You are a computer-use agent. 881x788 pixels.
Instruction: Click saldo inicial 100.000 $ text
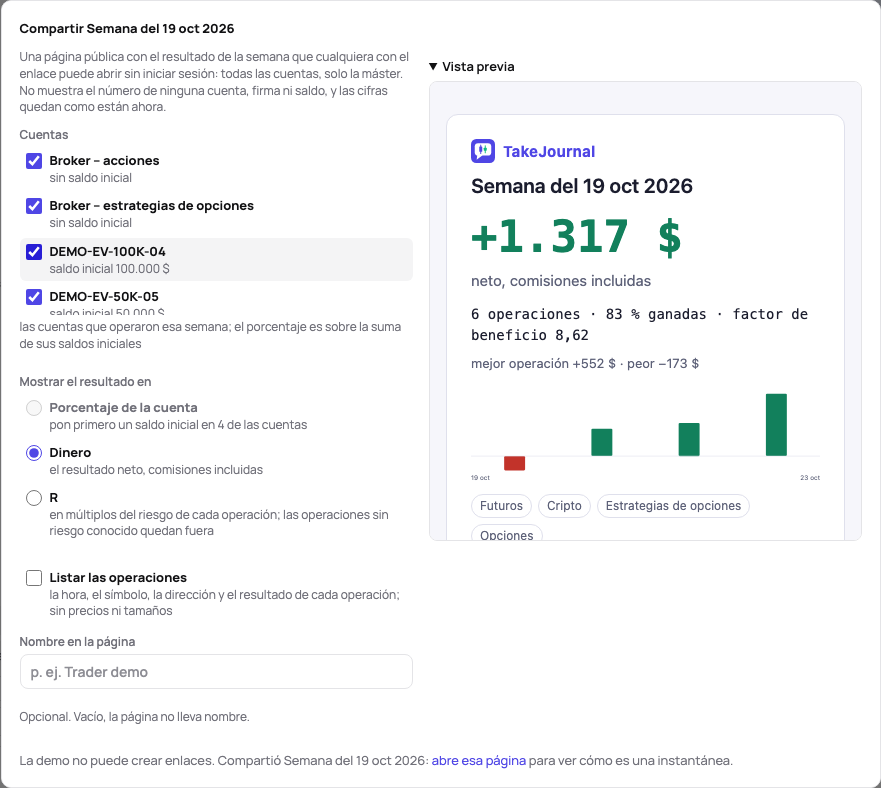tap(109, 269)
